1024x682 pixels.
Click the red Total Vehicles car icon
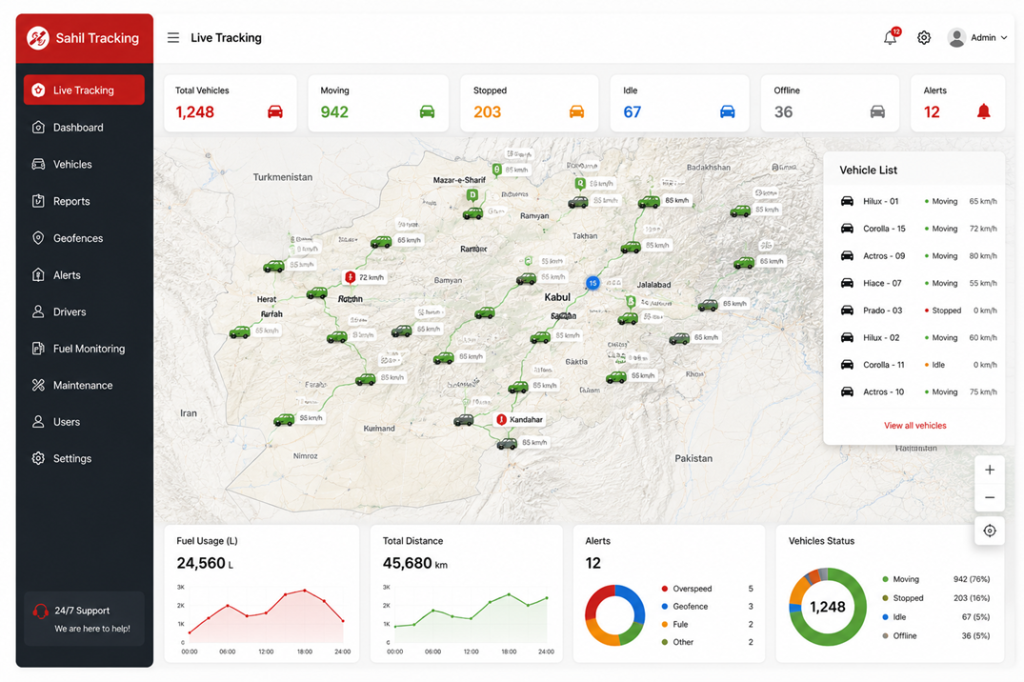click(275, 112)
